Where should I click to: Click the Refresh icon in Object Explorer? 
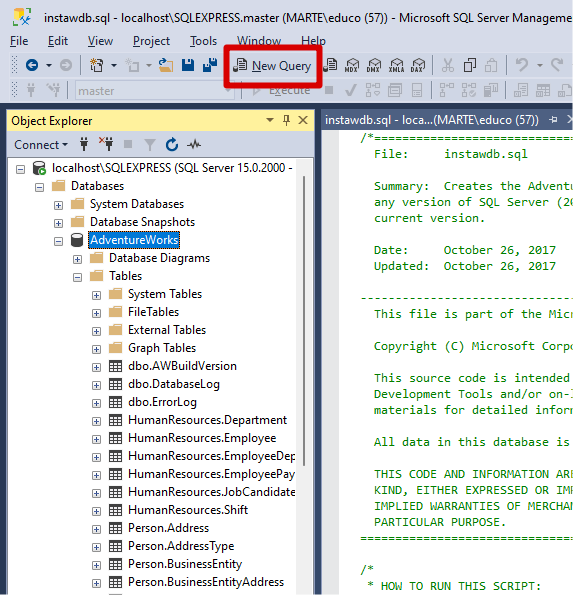172,145
